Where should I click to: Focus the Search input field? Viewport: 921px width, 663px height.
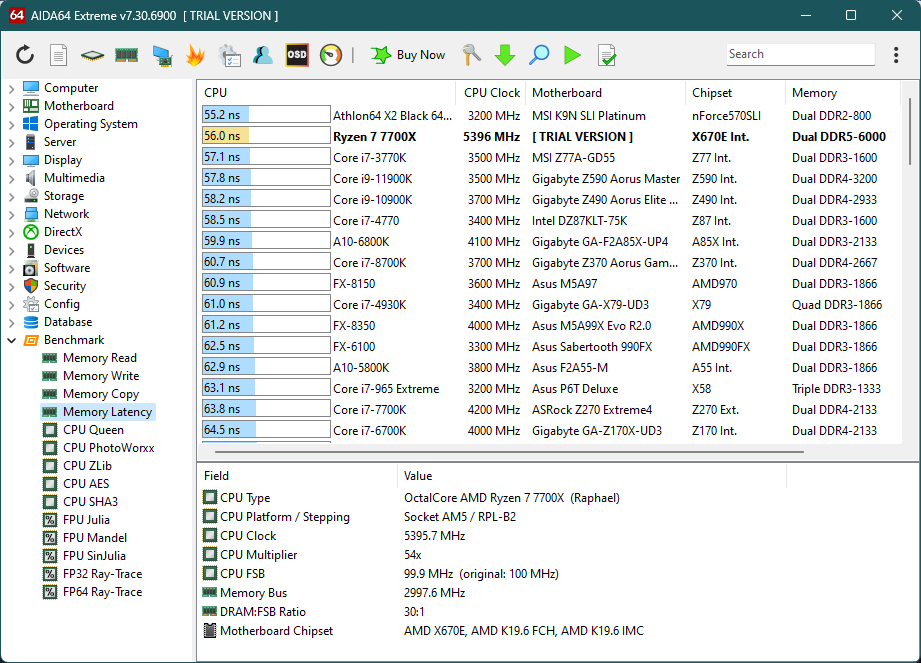(x=800, y=54)
